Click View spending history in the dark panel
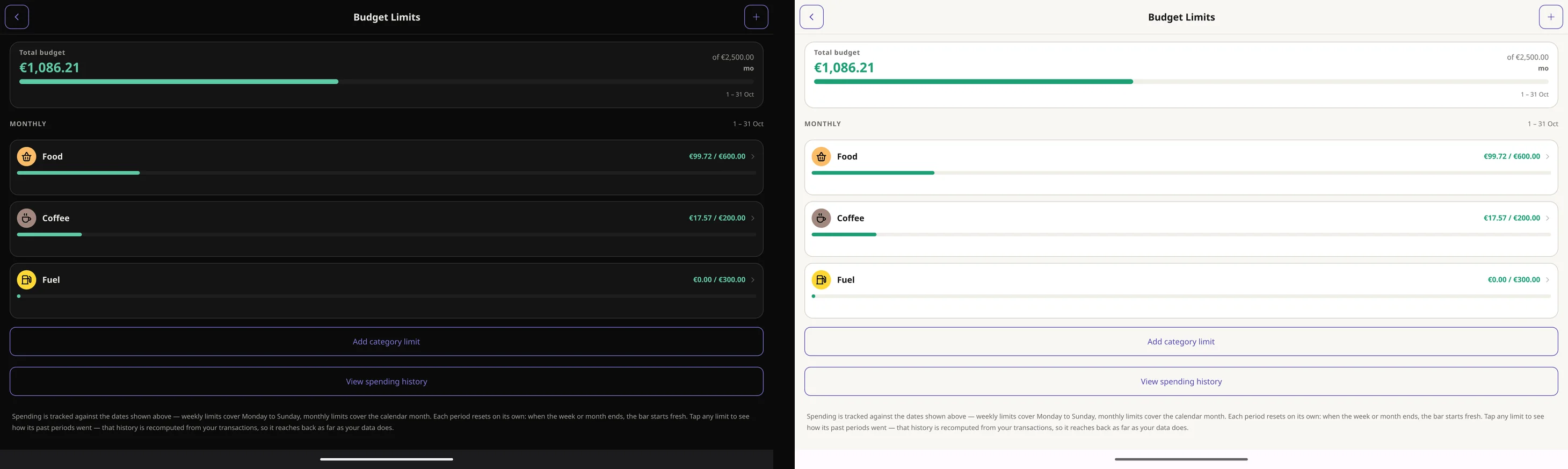Screen dimensions: 1568x469 point(387,381)
